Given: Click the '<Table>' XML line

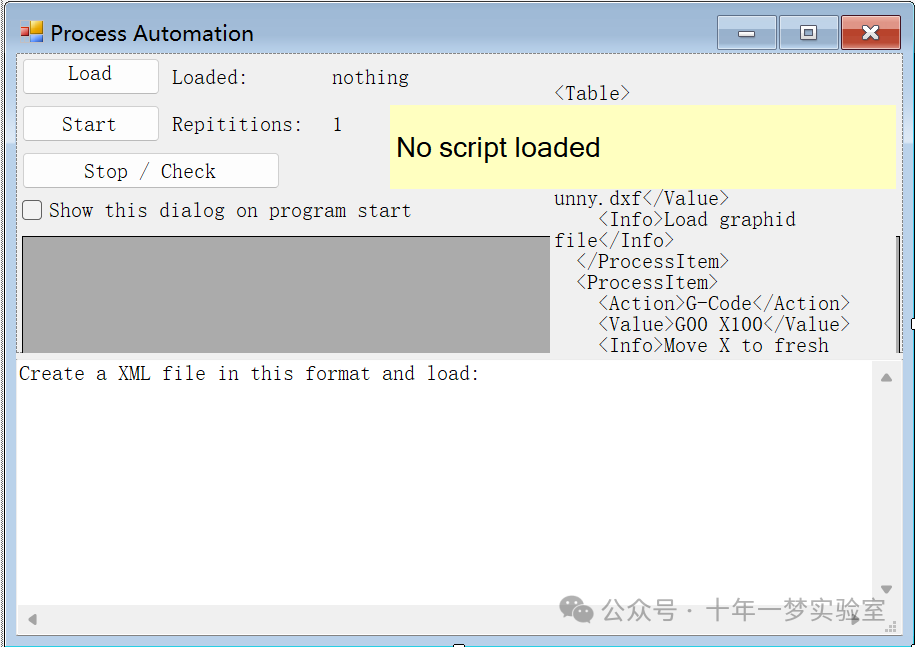Looking at the screenshot, I should (592, 93).
